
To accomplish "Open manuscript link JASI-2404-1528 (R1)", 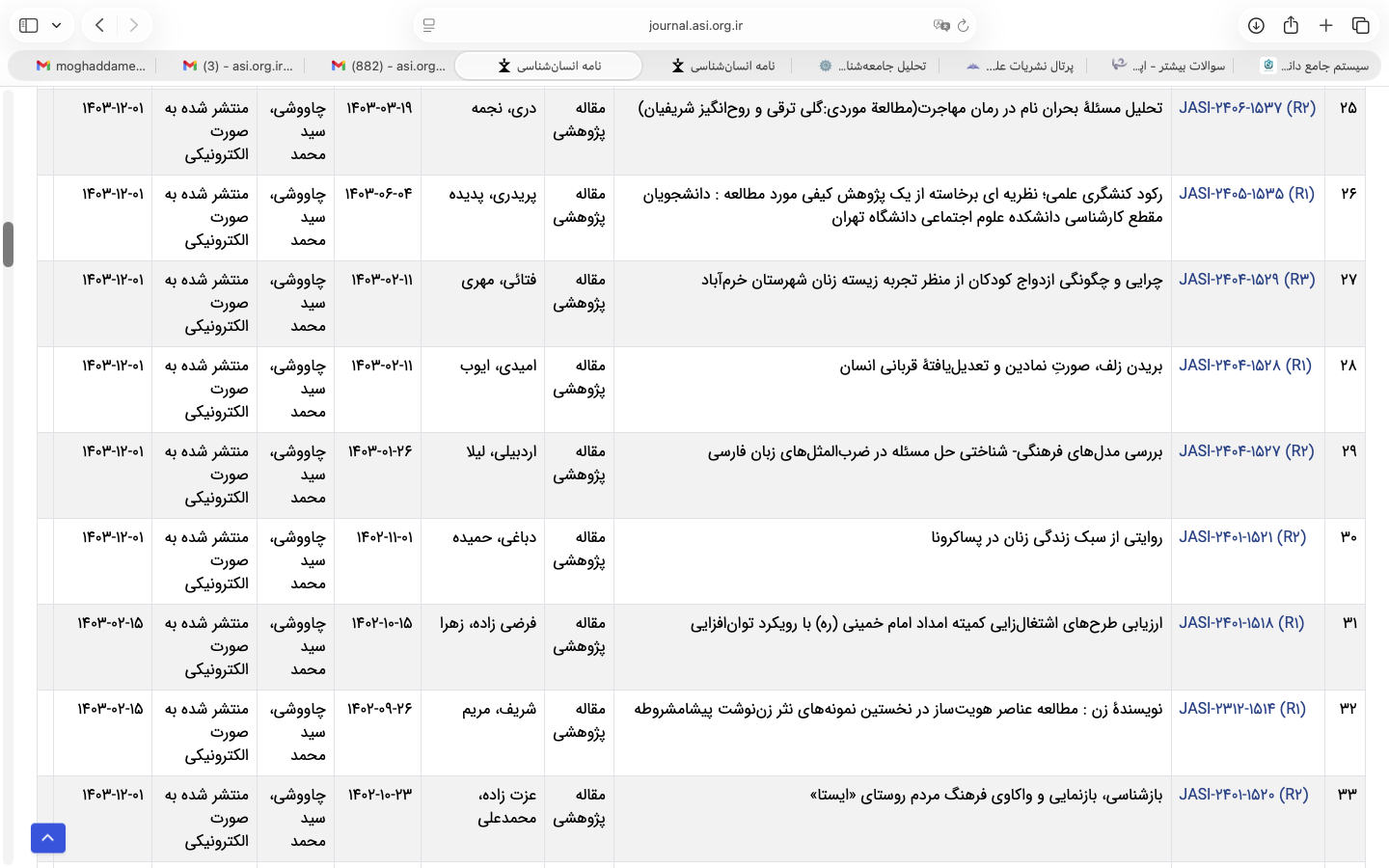I will click(x=1244, y=366).
